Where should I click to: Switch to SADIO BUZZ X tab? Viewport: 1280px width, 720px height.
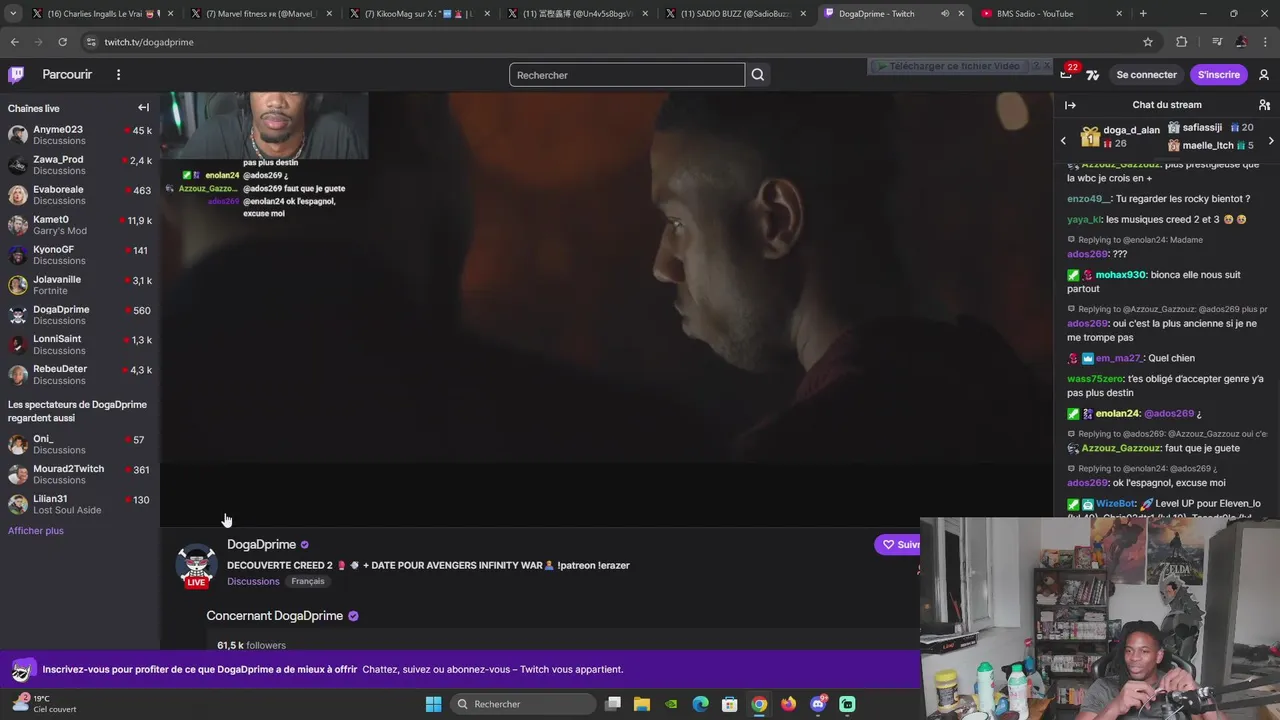[733, 14]
